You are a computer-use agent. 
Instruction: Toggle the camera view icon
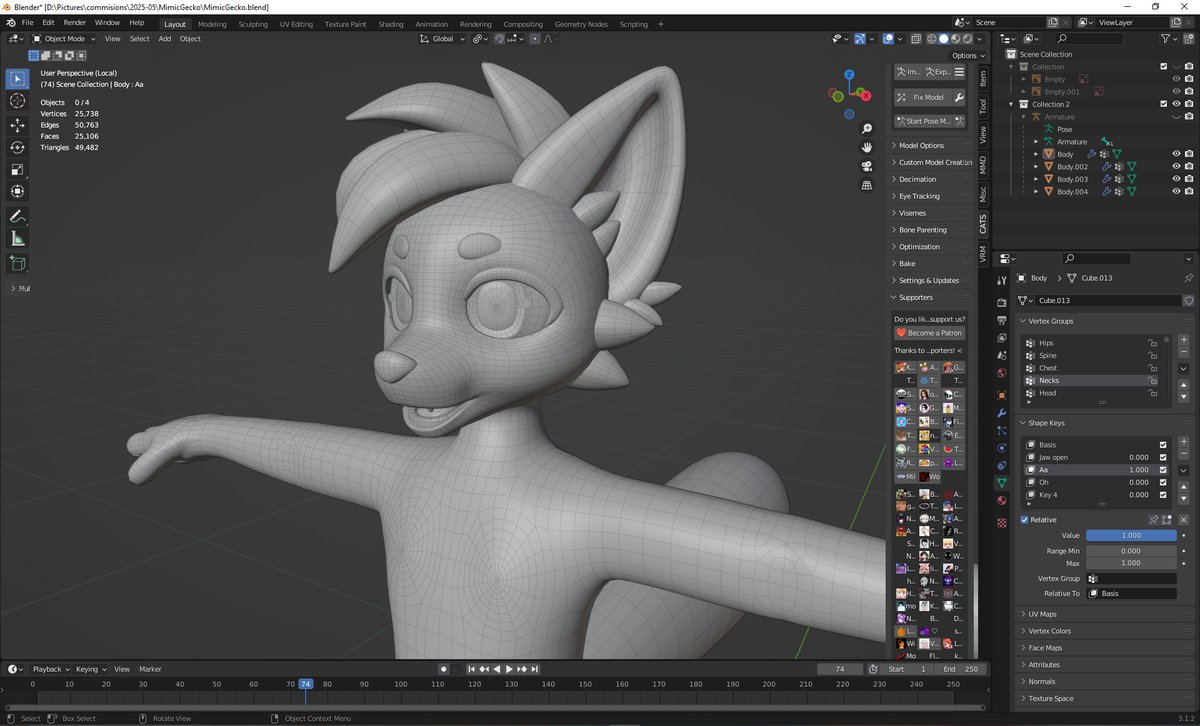pos(867,166)
